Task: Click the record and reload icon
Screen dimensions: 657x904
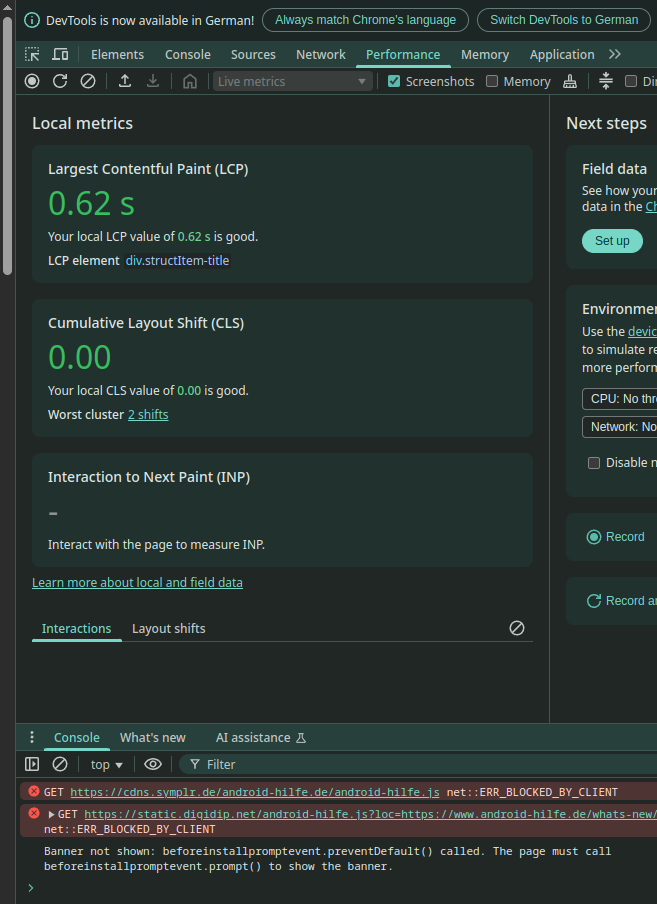Action: [x=60, y=81]
